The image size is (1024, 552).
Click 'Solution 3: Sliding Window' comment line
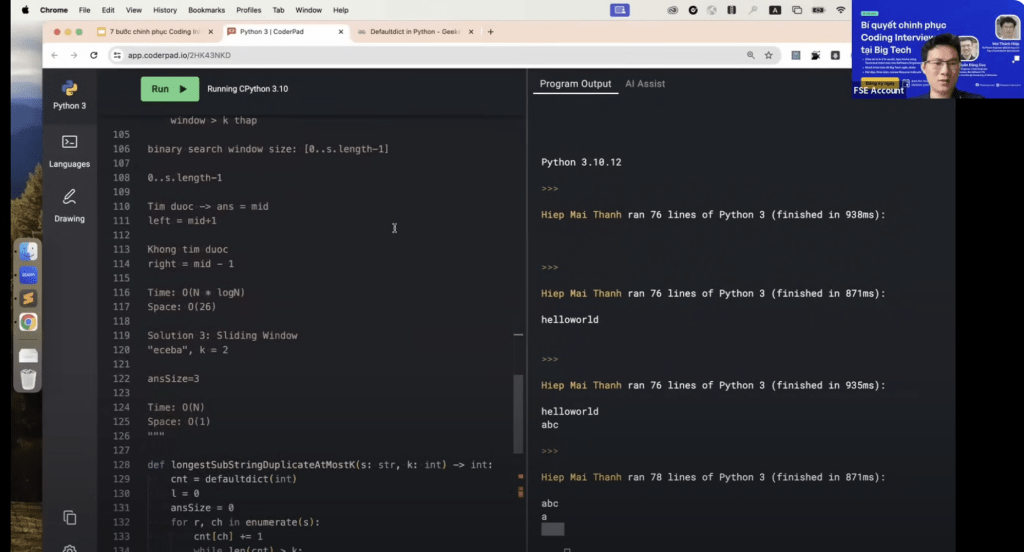[x=222, y=335]
